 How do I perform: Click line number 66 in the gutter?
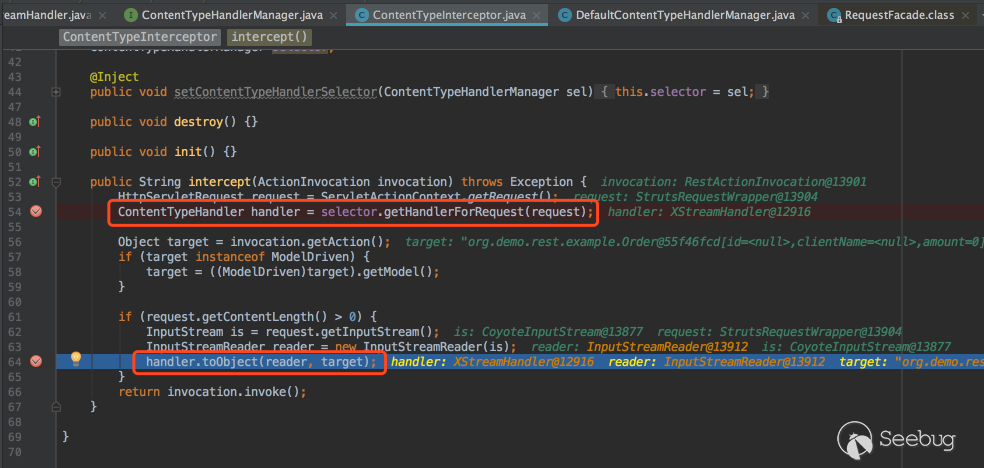(x=14, y=391)
